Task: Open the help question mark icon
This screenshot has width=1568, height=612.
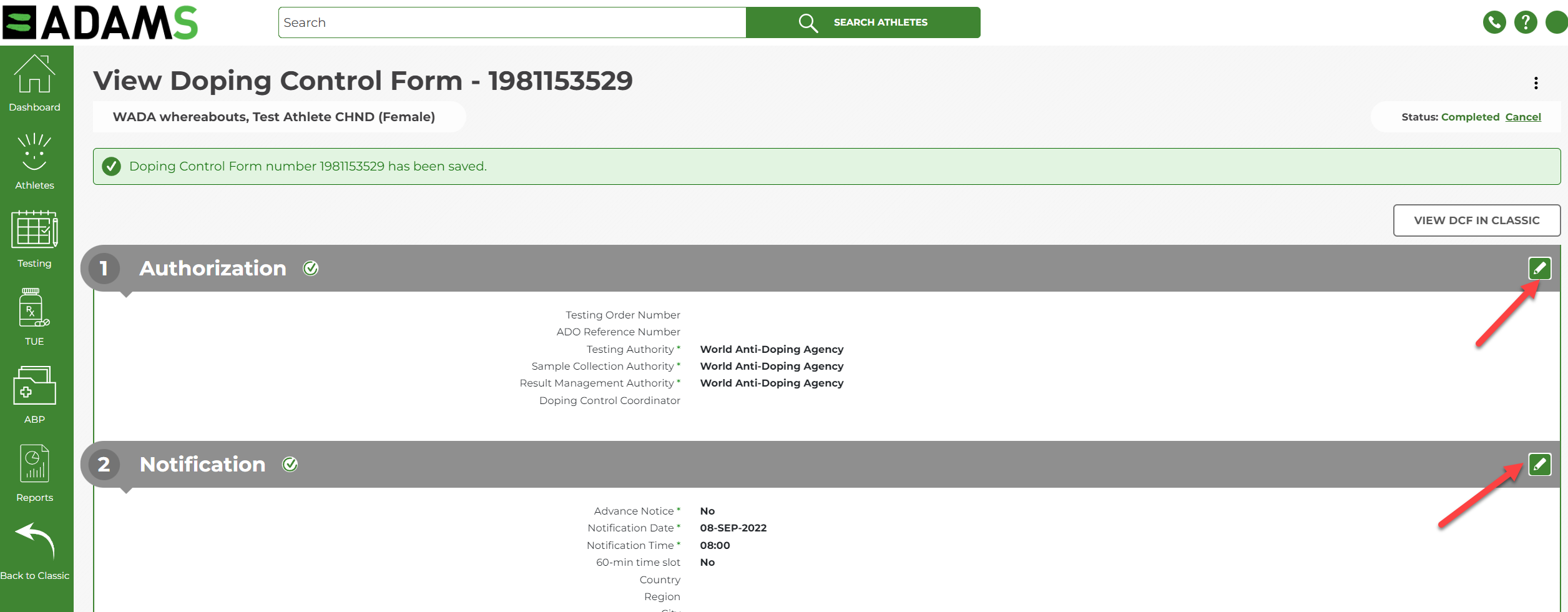Action: coord(1526,22)
